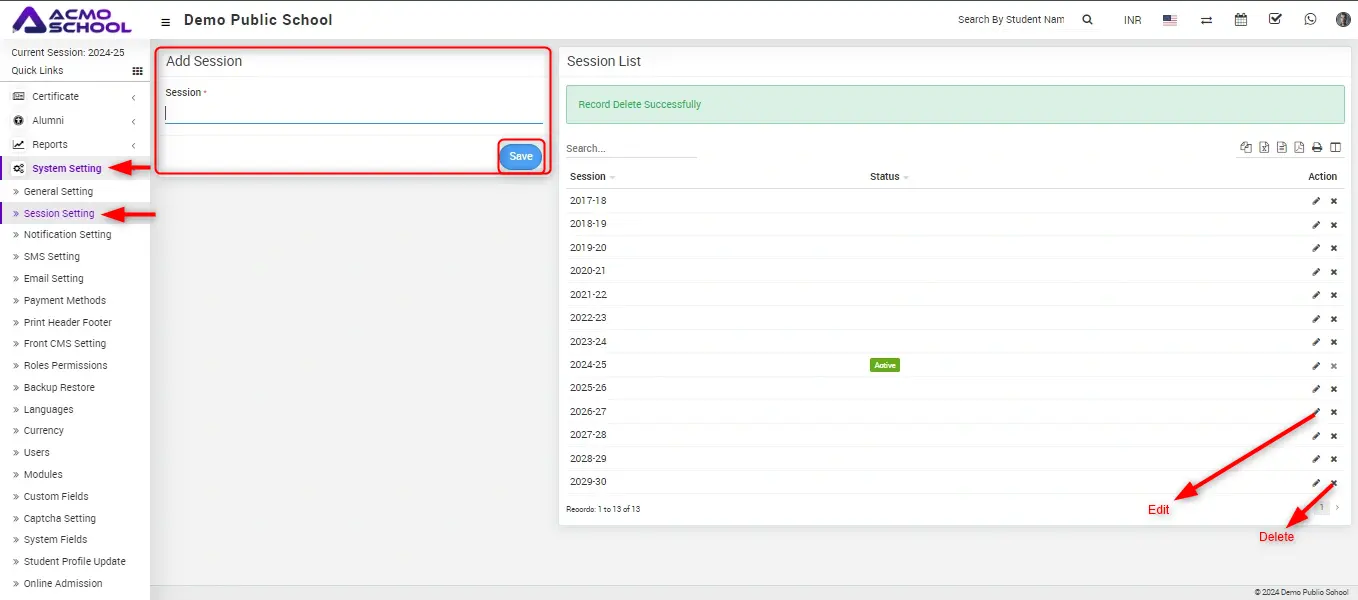Screen dimensions: 1358x600
Task: Export session list to Excel
Action: point(1264,148)
